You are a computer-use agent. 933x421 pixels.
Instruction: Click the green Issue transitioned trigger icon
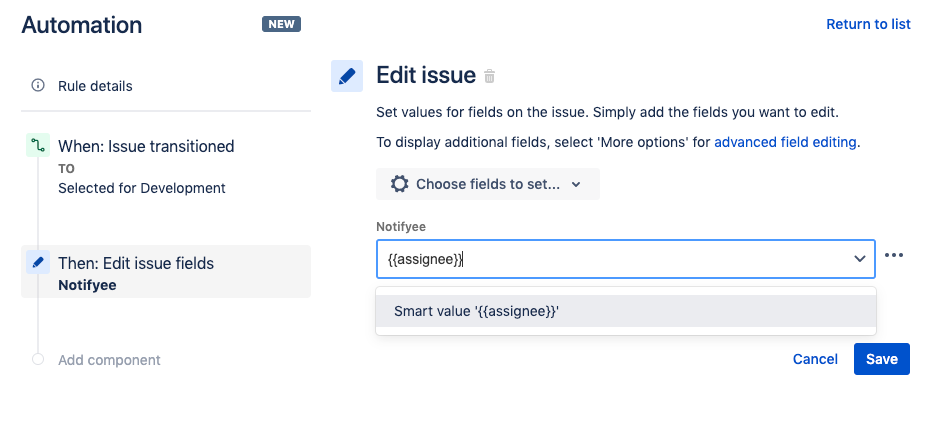(x=38, y=146)
